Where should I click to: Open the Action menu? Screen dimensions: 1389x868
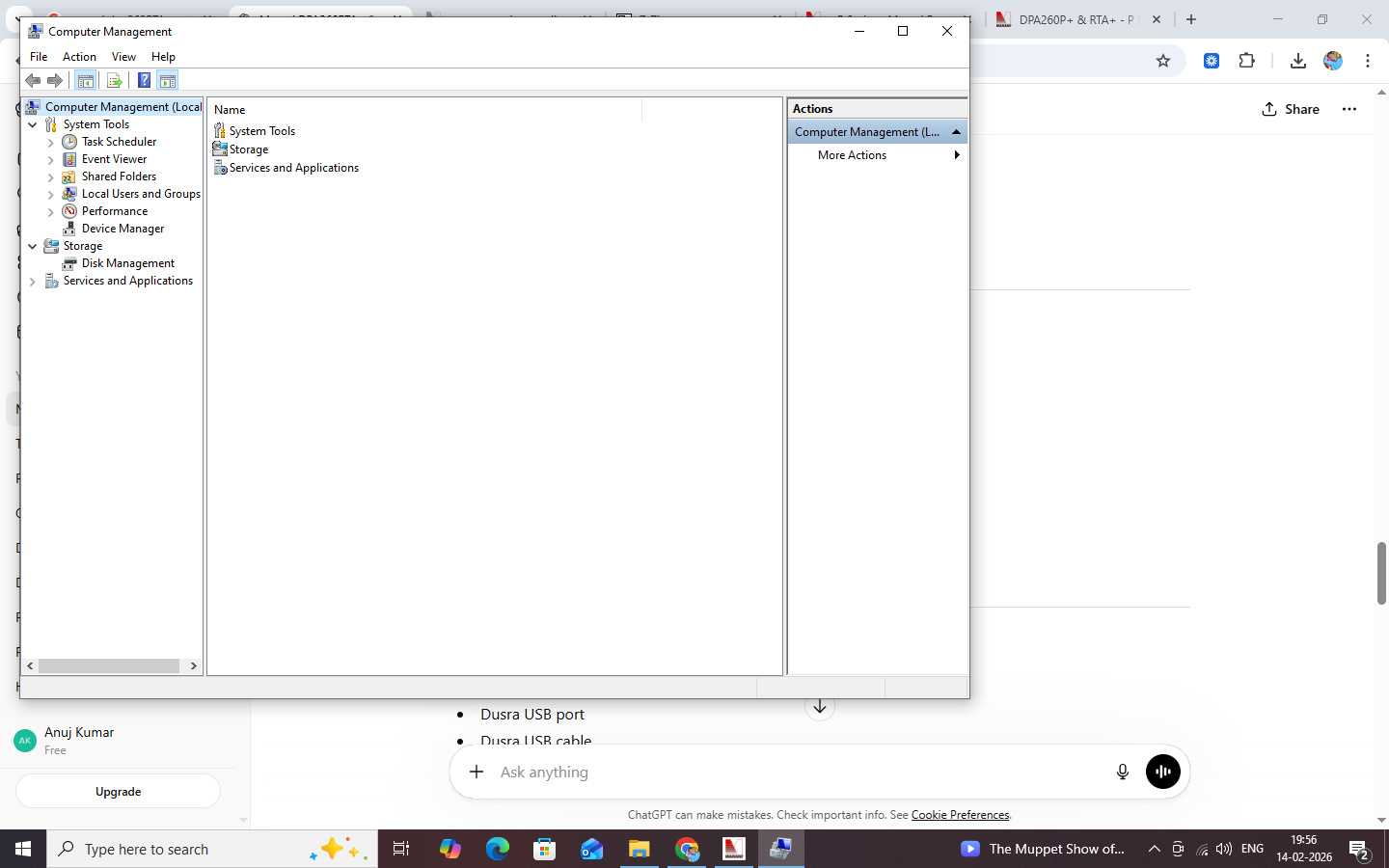pos(79,57)
